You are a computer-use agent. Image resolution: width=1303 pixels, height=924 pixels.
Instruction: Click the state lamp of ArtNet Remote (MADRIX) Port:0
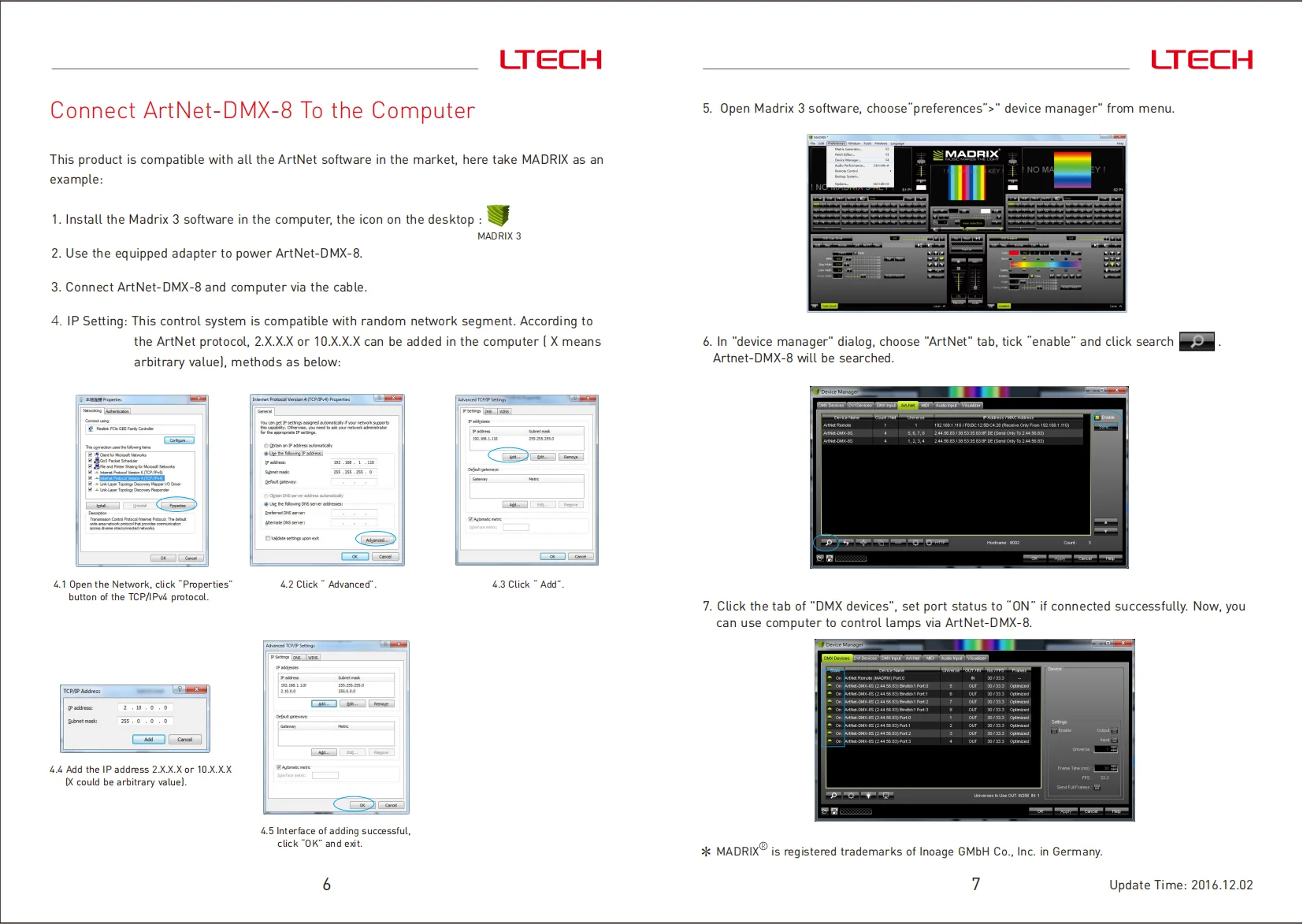(x=830, y=677)
